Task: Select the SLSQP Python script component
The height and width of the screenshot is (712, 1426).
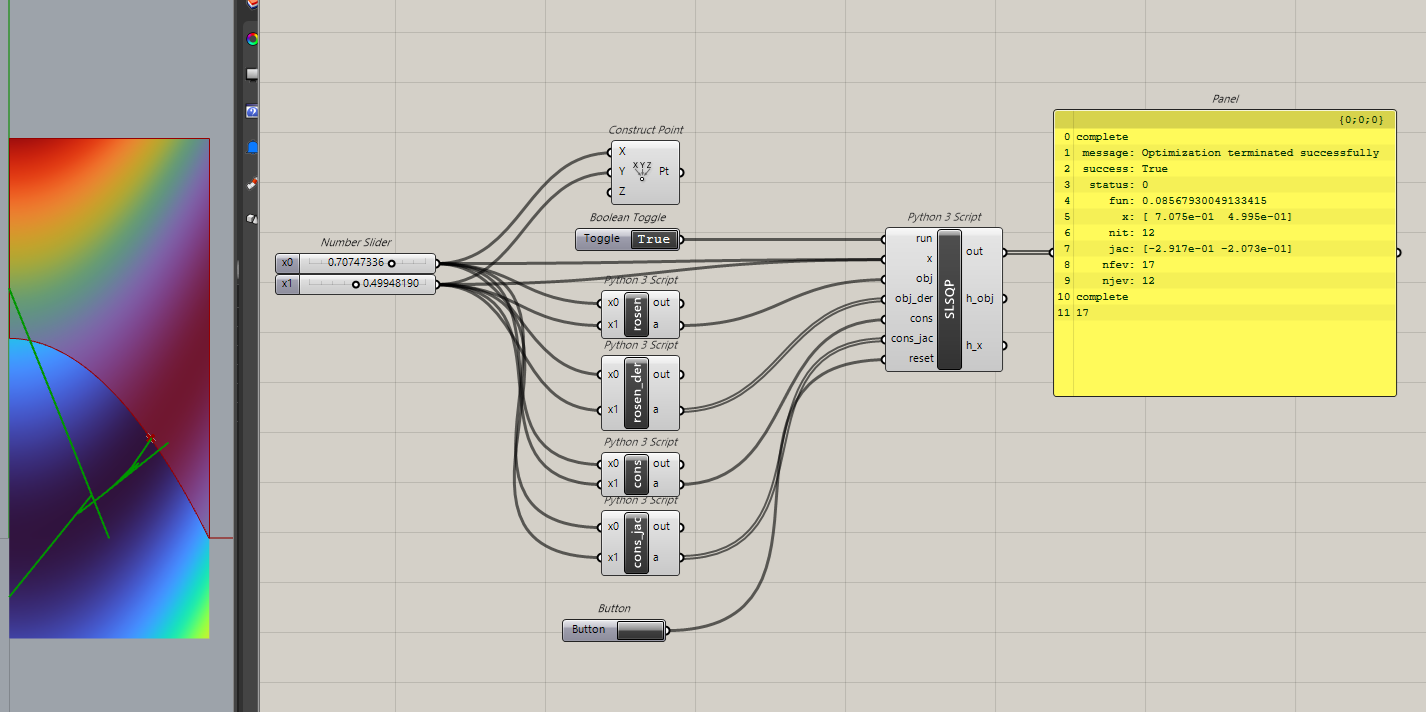Action: coord(949,299)
